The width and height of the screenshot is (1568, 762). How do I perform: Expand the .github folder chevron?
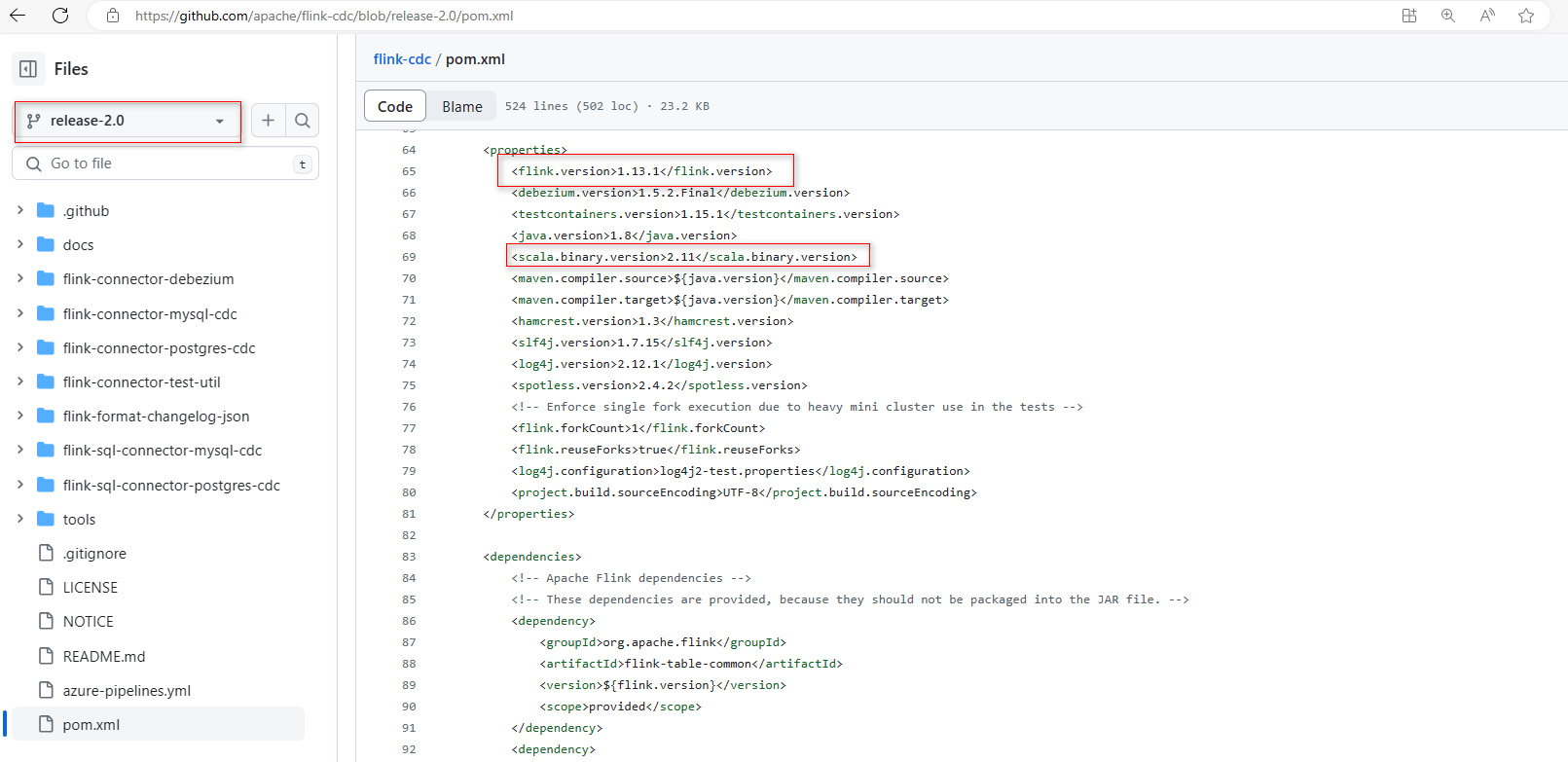click(19, 210)
